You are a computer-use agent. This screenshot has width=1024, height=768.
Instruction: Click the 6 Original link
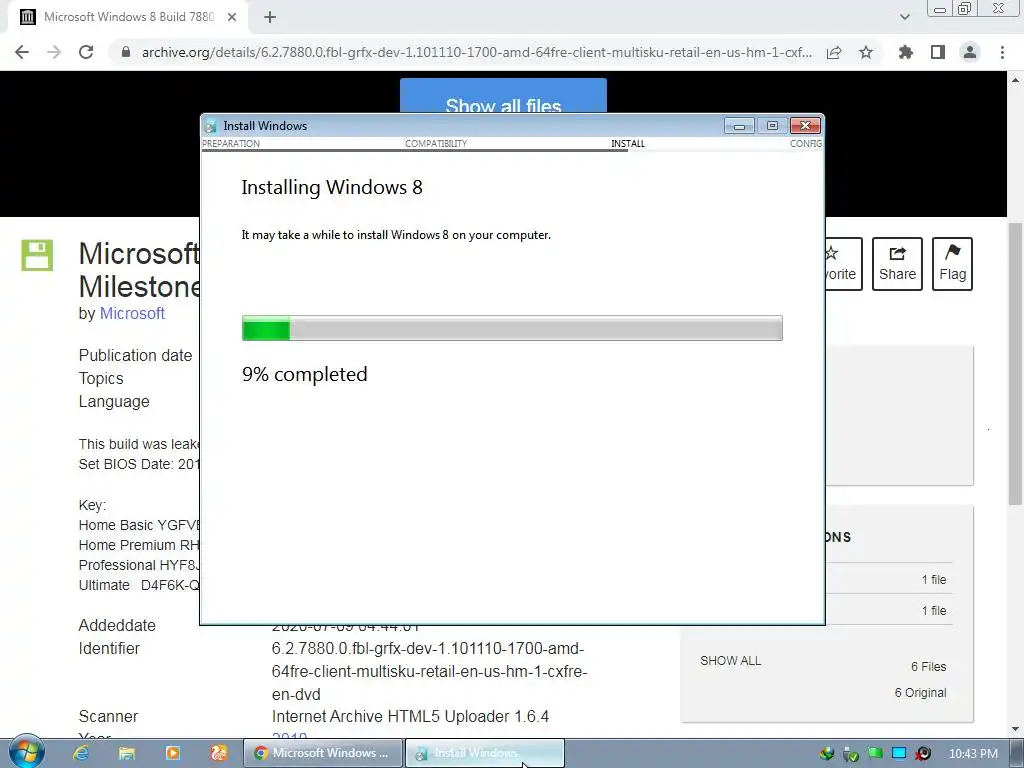920,693
